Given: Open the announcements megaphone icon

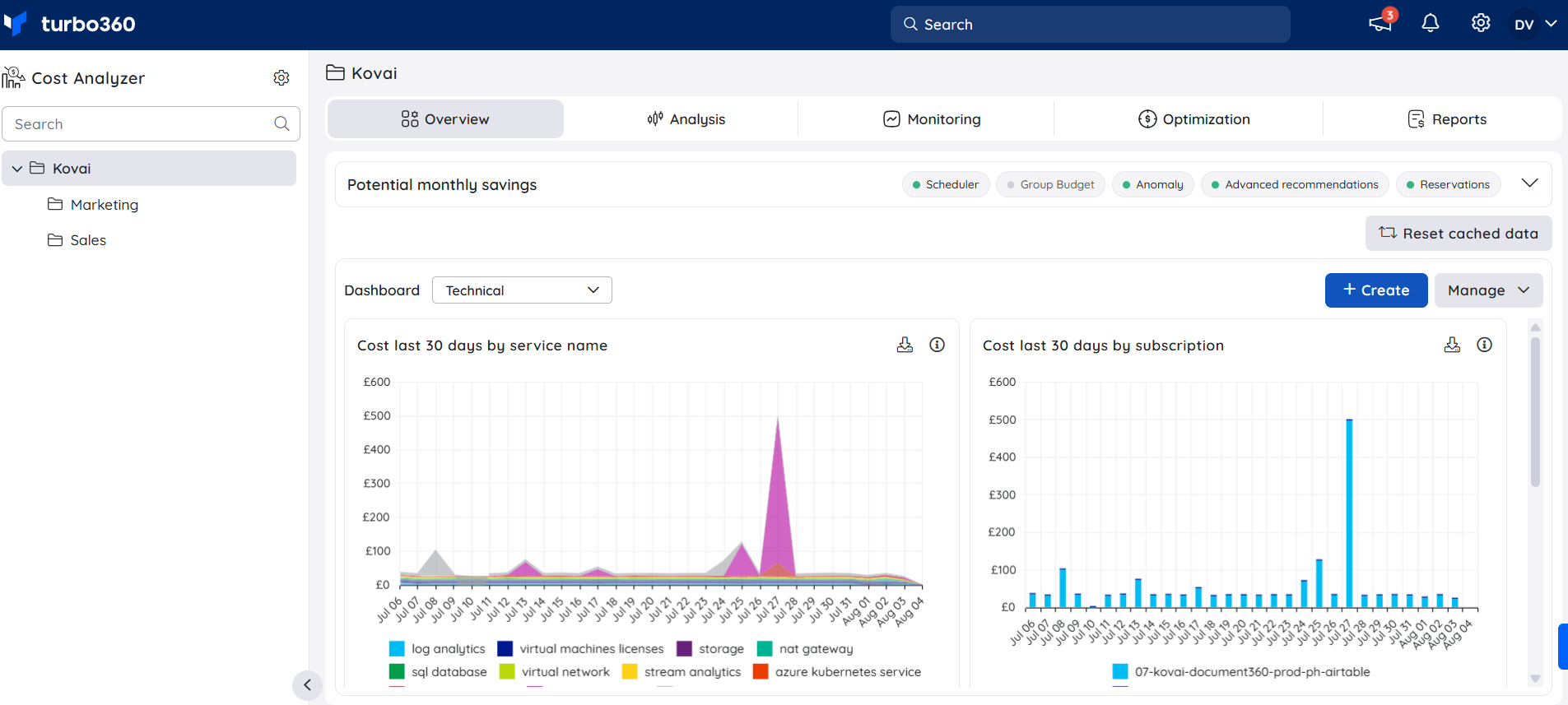Looking at the screenshot, I should (1380, 24).
